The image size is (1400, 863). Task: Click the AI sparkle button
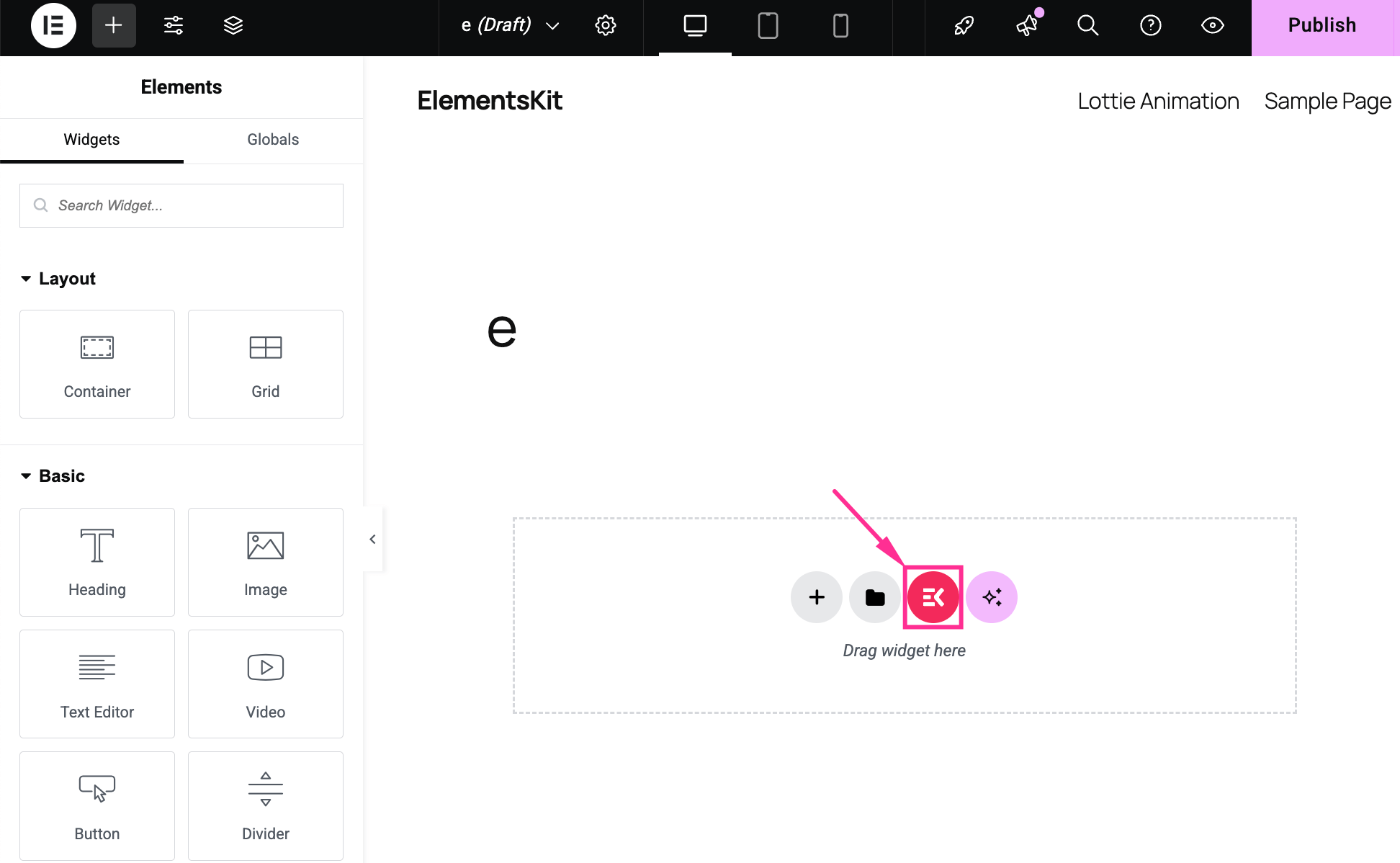(992, 597)
